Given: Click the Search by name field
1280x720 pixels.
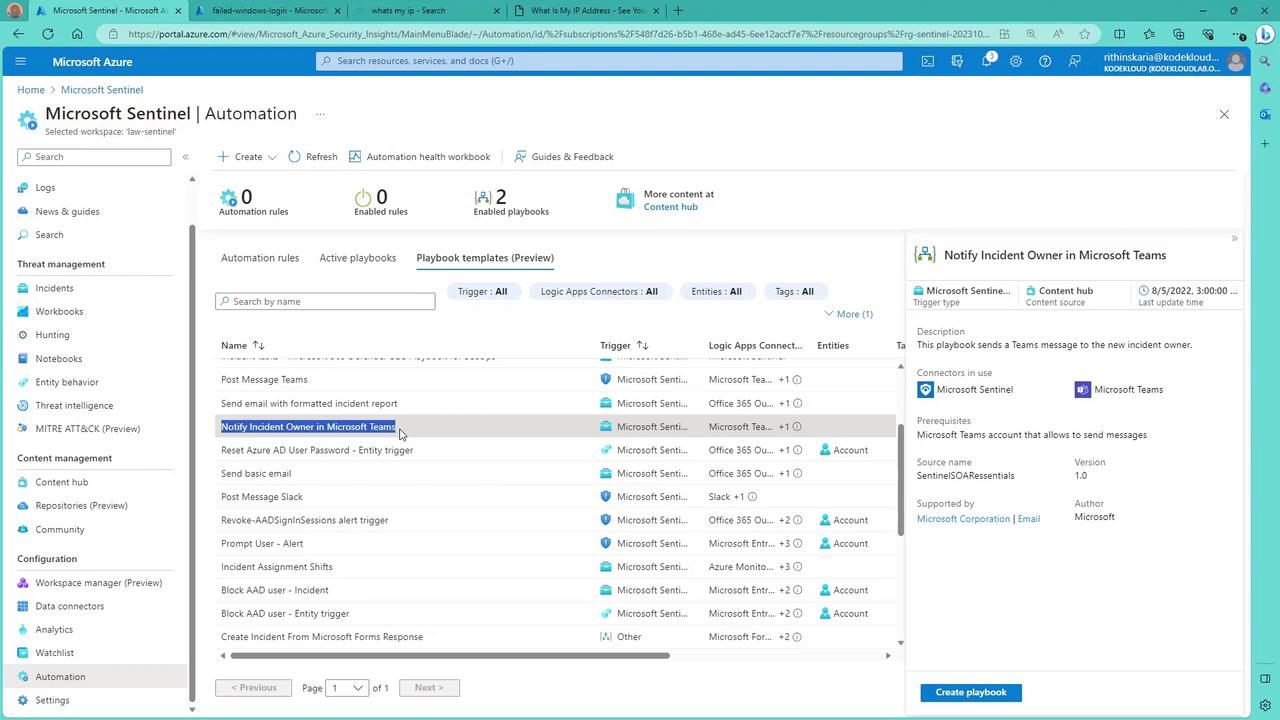Looking at the screenshot, I should pos(325,301).
